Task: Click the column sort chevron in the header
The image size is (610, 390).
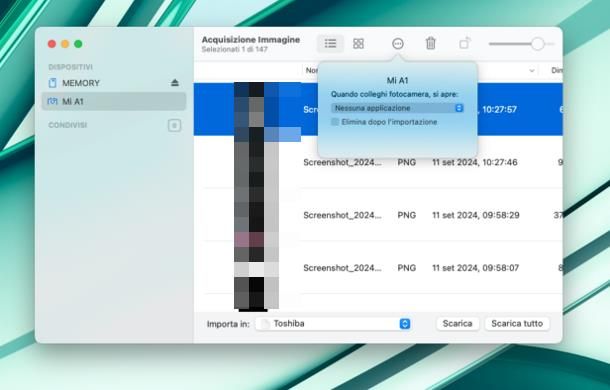Action: point(532,70)
